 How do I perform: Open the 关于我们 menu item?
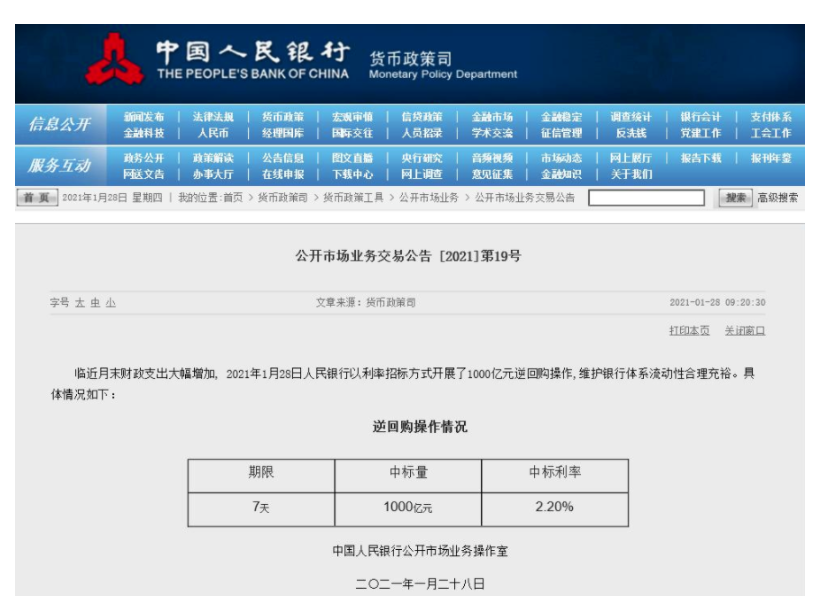[630, 171]
